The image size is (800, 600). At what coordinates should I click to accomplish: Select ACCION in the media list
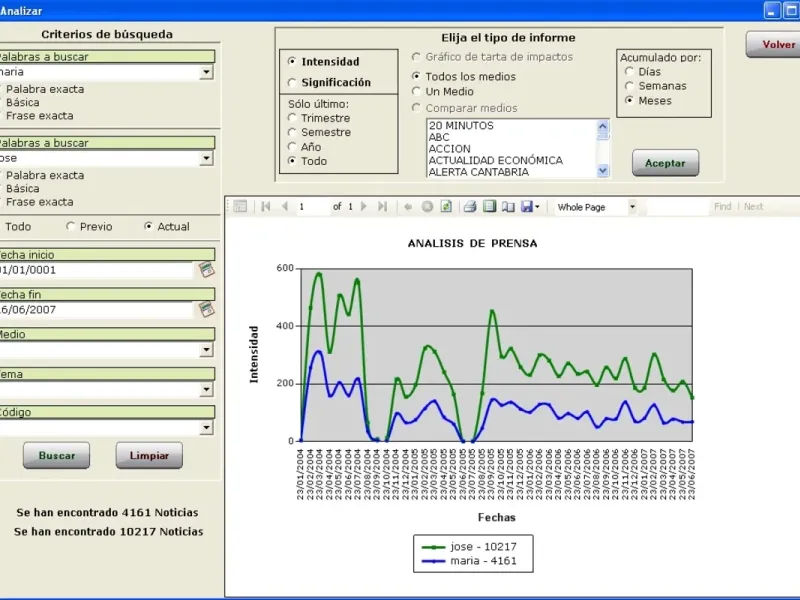point(512,149)
